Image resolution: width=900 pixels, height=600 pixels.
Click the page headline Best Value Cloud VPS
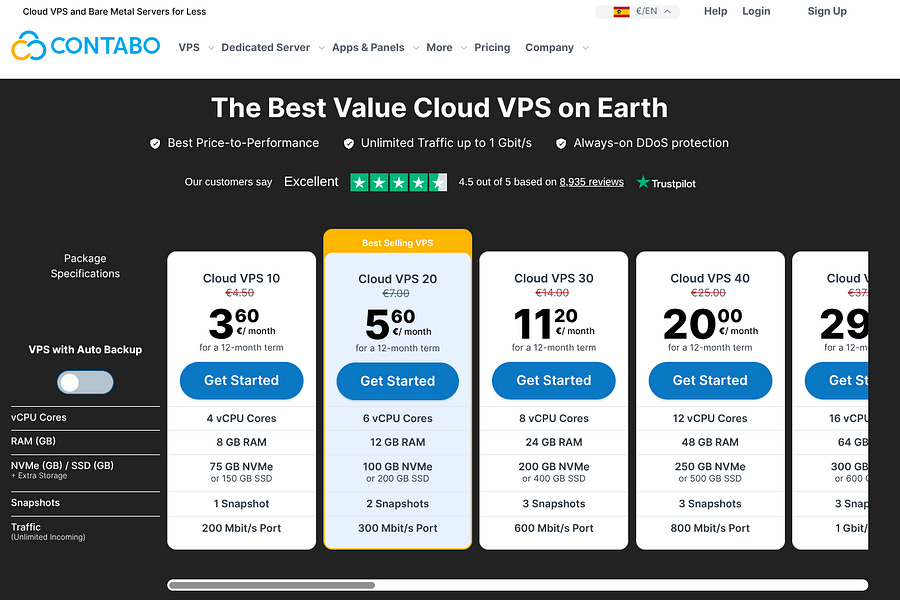[440, 108]
